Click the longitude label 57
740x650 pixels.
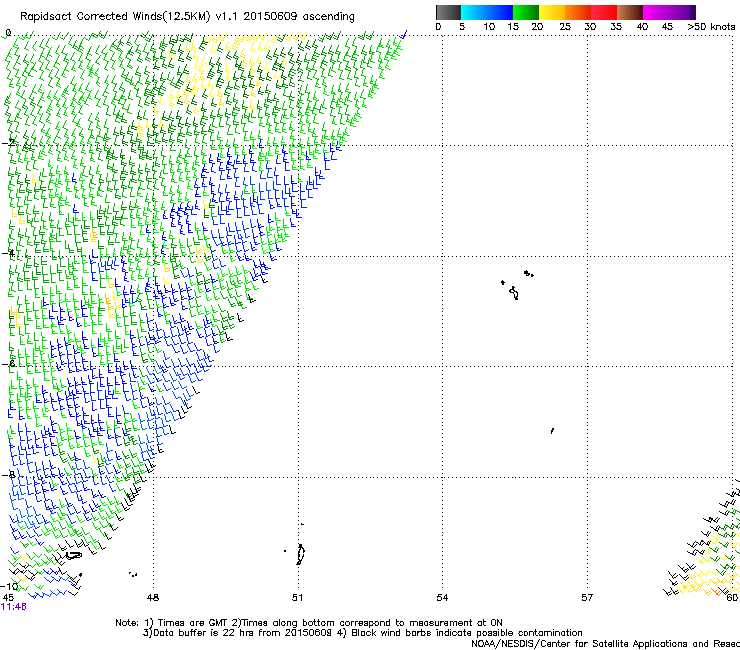point(587,598)
